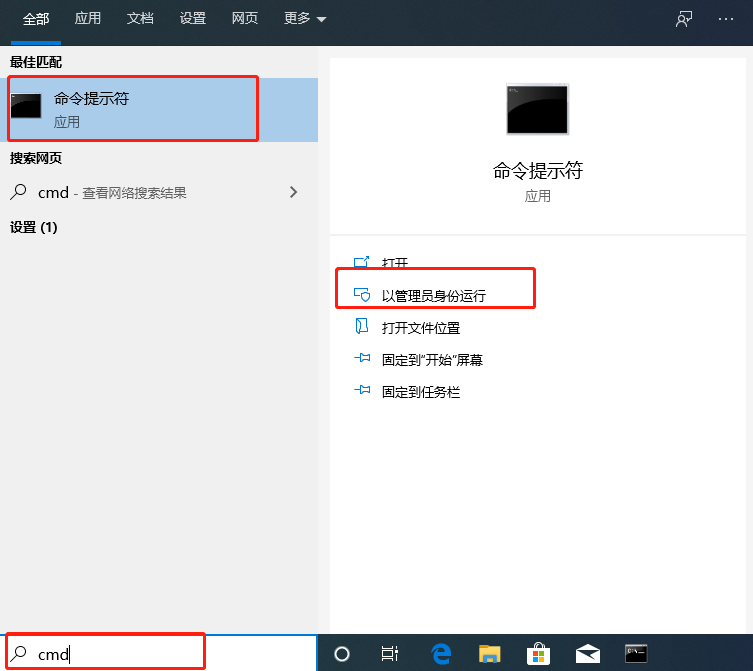This screenshot has height=671, width=753.
Task: Click the pin icon for 固定到"开始"屏幕
Action: click(x=362, y=358)
